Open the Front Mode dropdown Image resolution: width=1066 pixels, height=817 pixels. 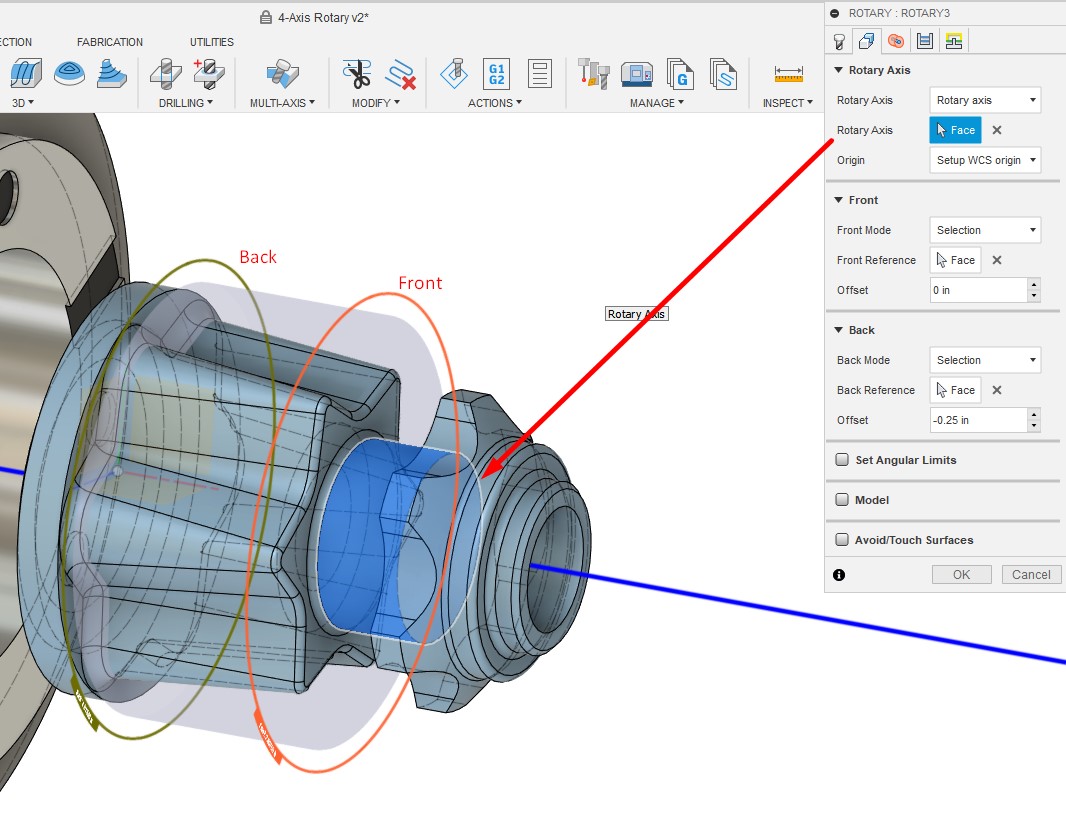tap(985, 230)
